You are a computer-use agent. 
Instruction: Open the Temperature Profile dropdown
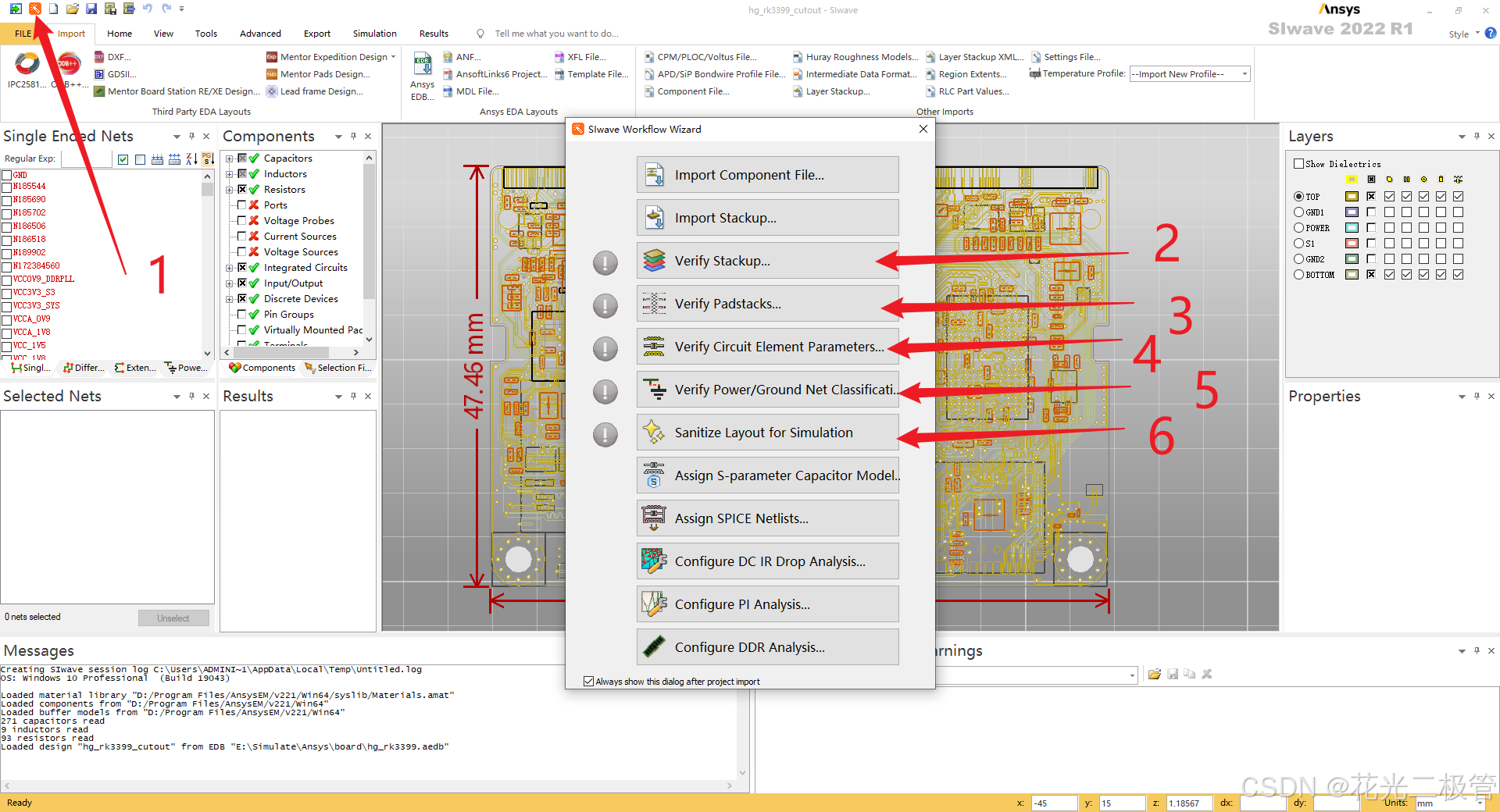tap(1243, 73)
